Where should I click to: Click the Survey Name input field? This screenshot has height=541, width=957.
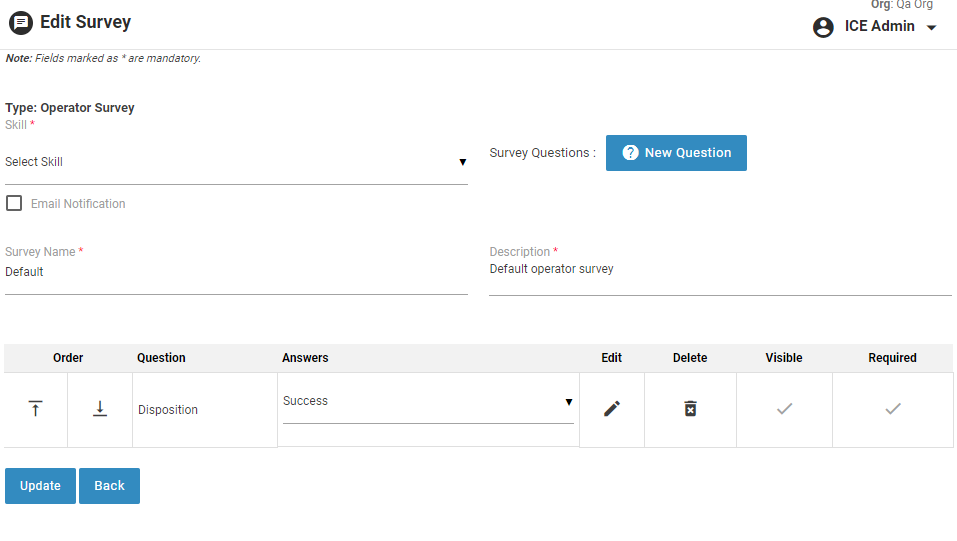tap(236, 273)
